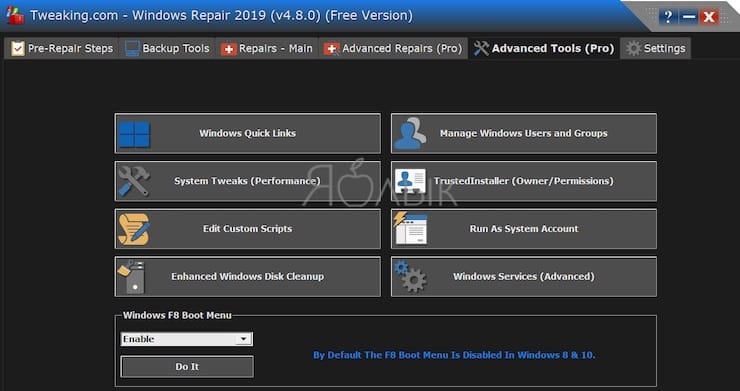The height and width of the screenshot is (391, 740).
Task: Open Windows Services (Advanced)
Action: [523, 276]
